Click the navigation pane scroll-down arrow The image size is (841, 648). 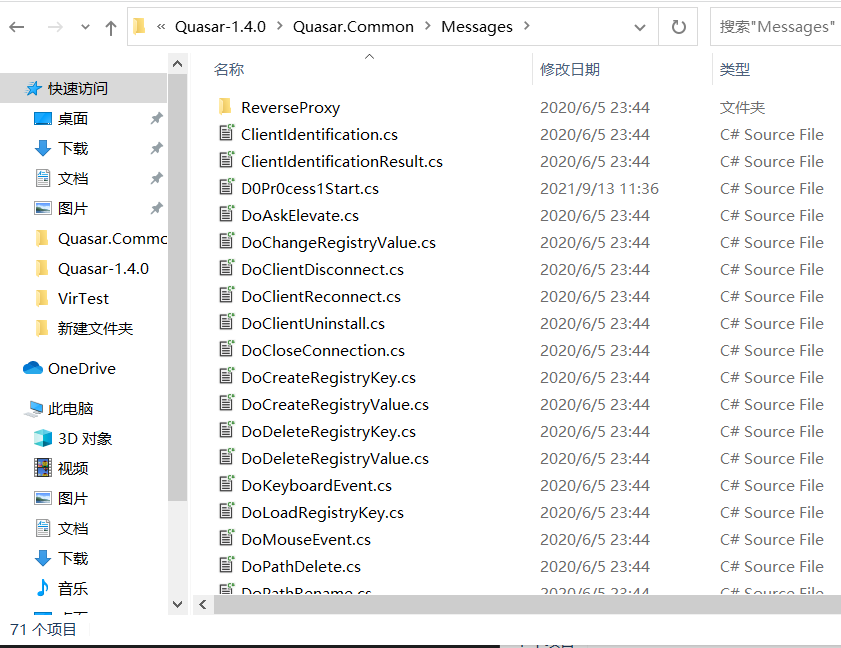click(x=178, y=605)
